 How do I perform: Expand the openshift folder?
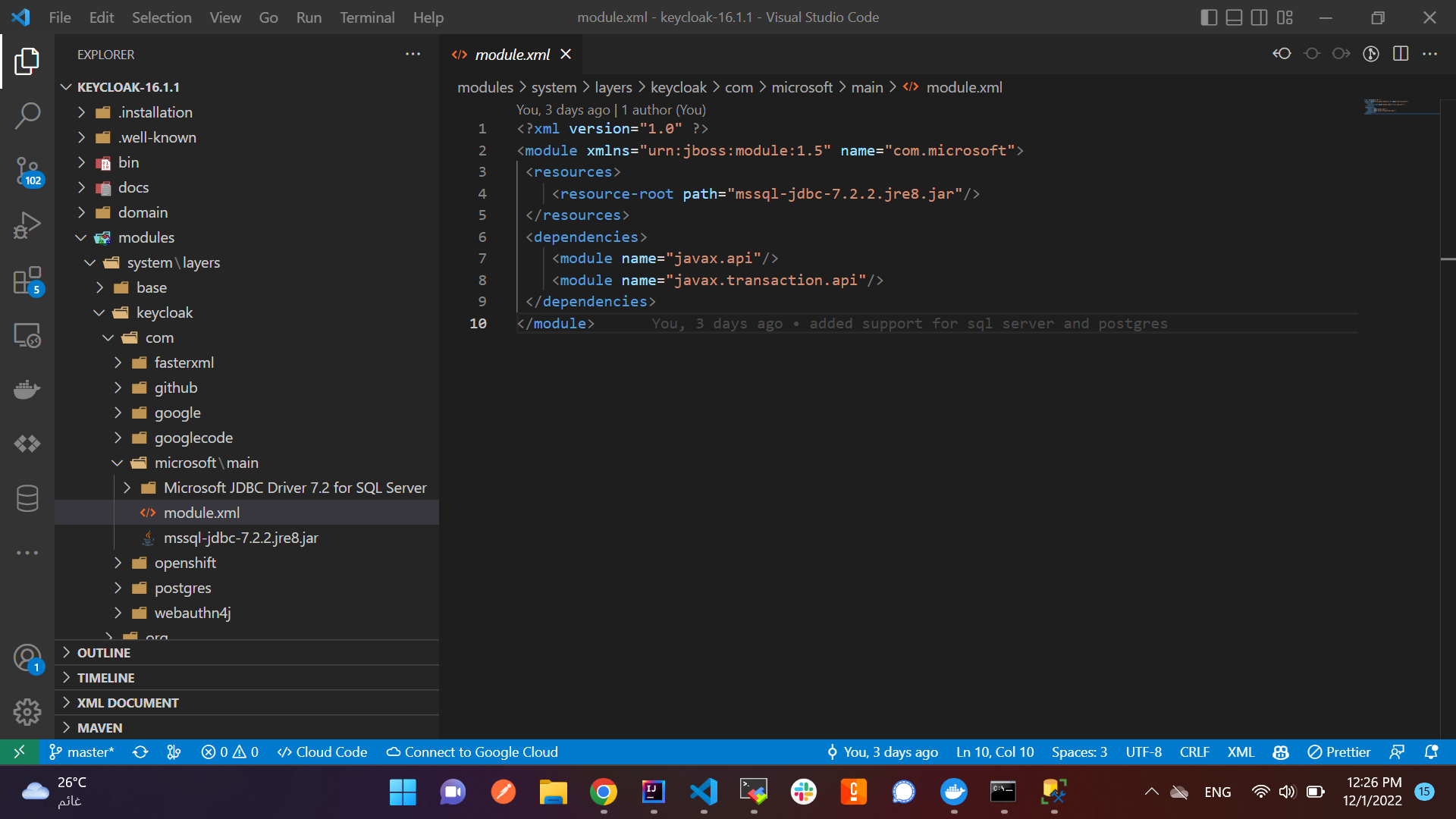(185, 563)
